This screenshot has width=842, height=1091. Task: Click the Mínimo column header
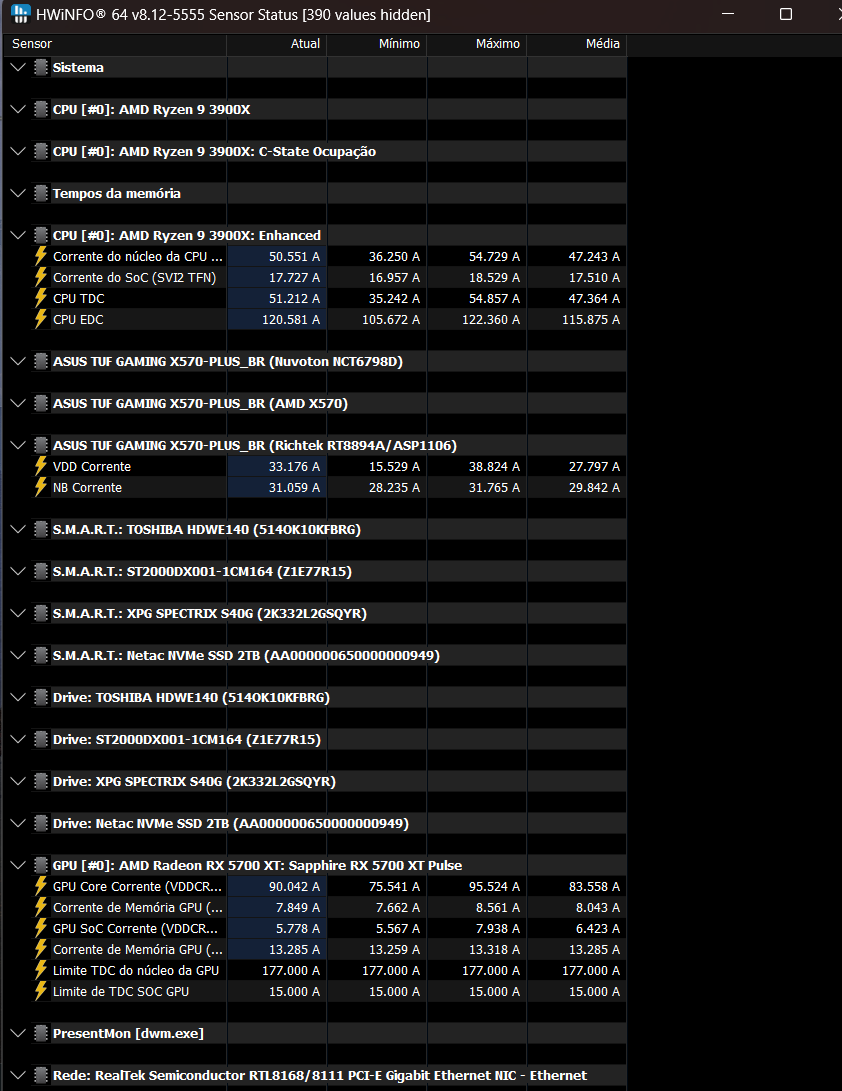[377, 44]
